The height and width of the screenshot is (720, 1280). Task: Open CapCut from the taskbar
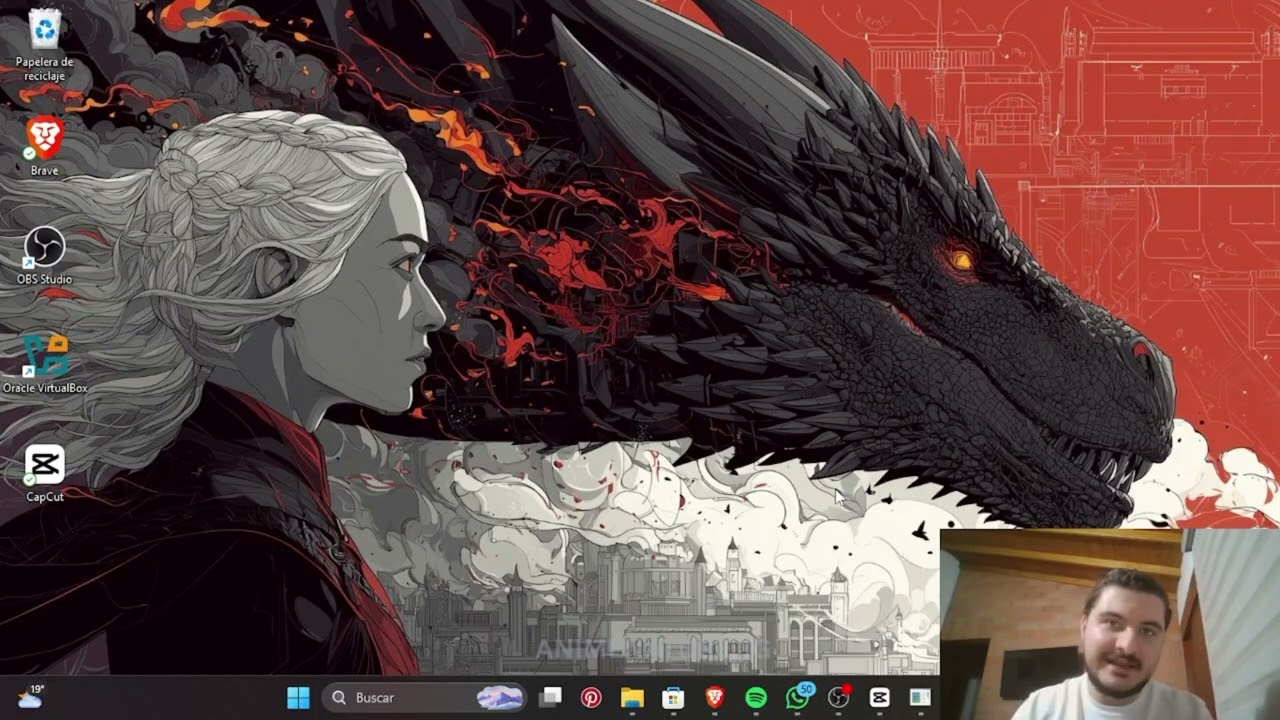pos(880,698)
